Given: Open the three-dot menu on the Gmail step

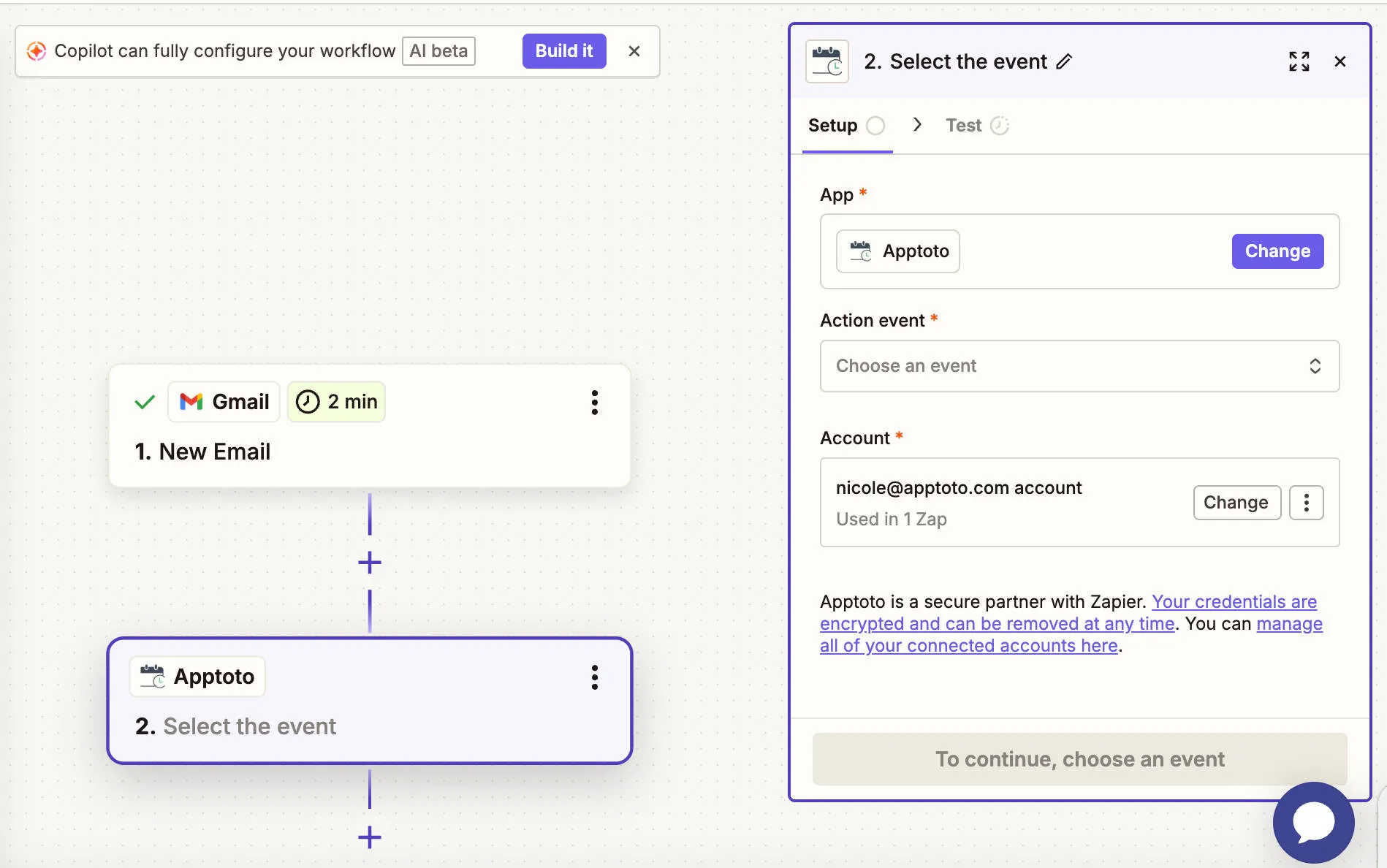Looking at the screenshot, I should 594,402.
